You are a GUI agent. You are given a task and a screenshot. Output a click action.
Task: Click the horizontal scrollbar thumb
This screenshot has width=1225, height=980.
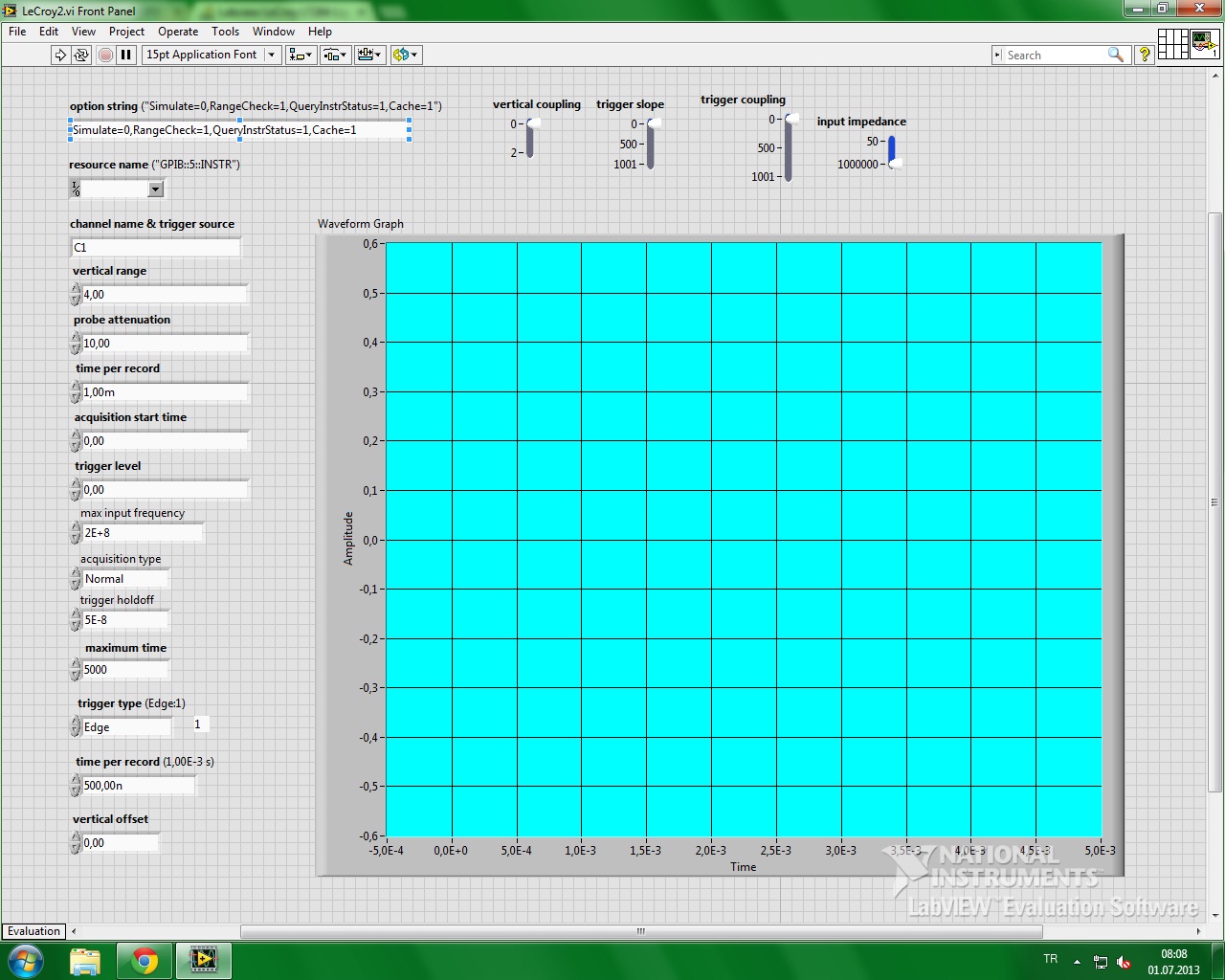[641, 931]
